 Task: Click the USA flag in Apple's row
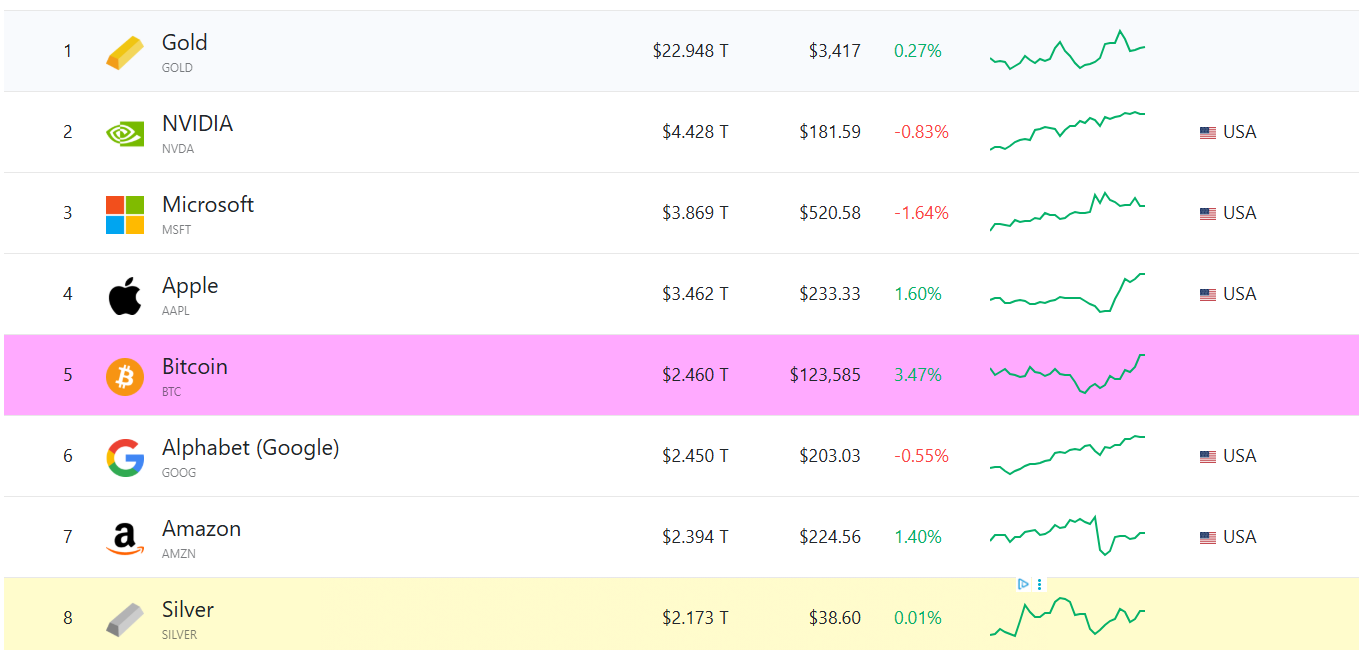pos(1208,295)
